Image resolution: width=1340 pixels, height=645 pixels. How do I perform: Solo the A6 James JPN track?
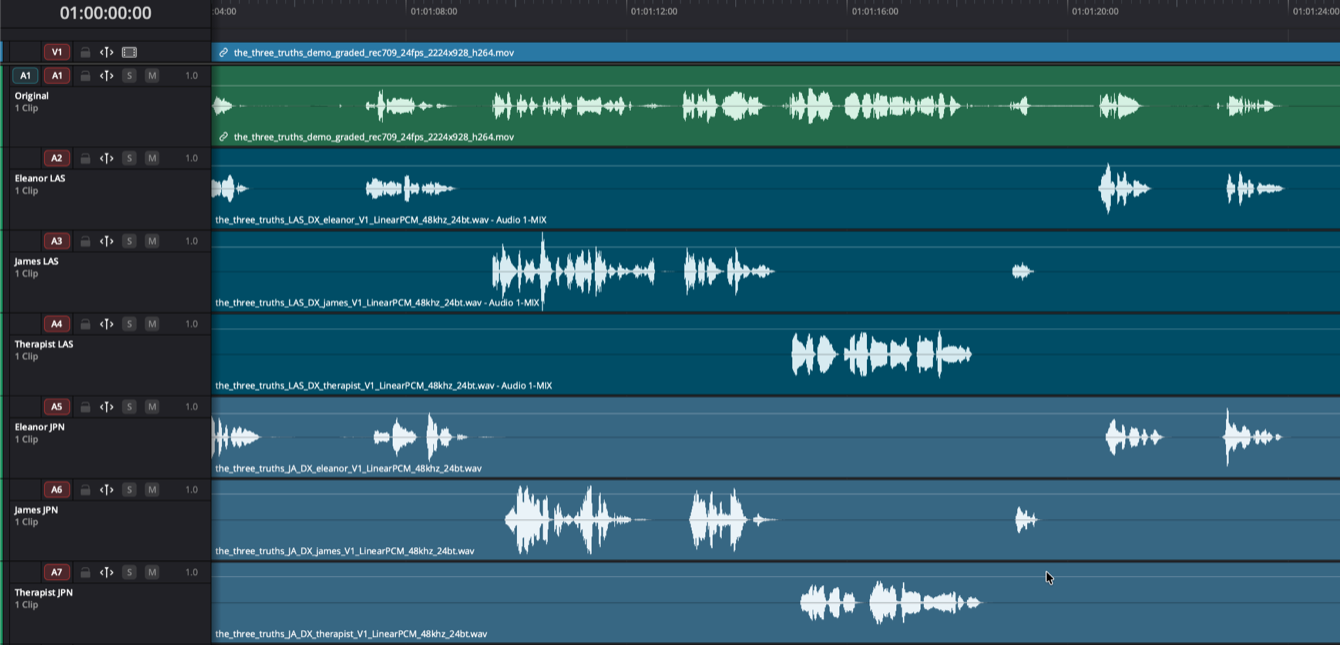point(129,490)
